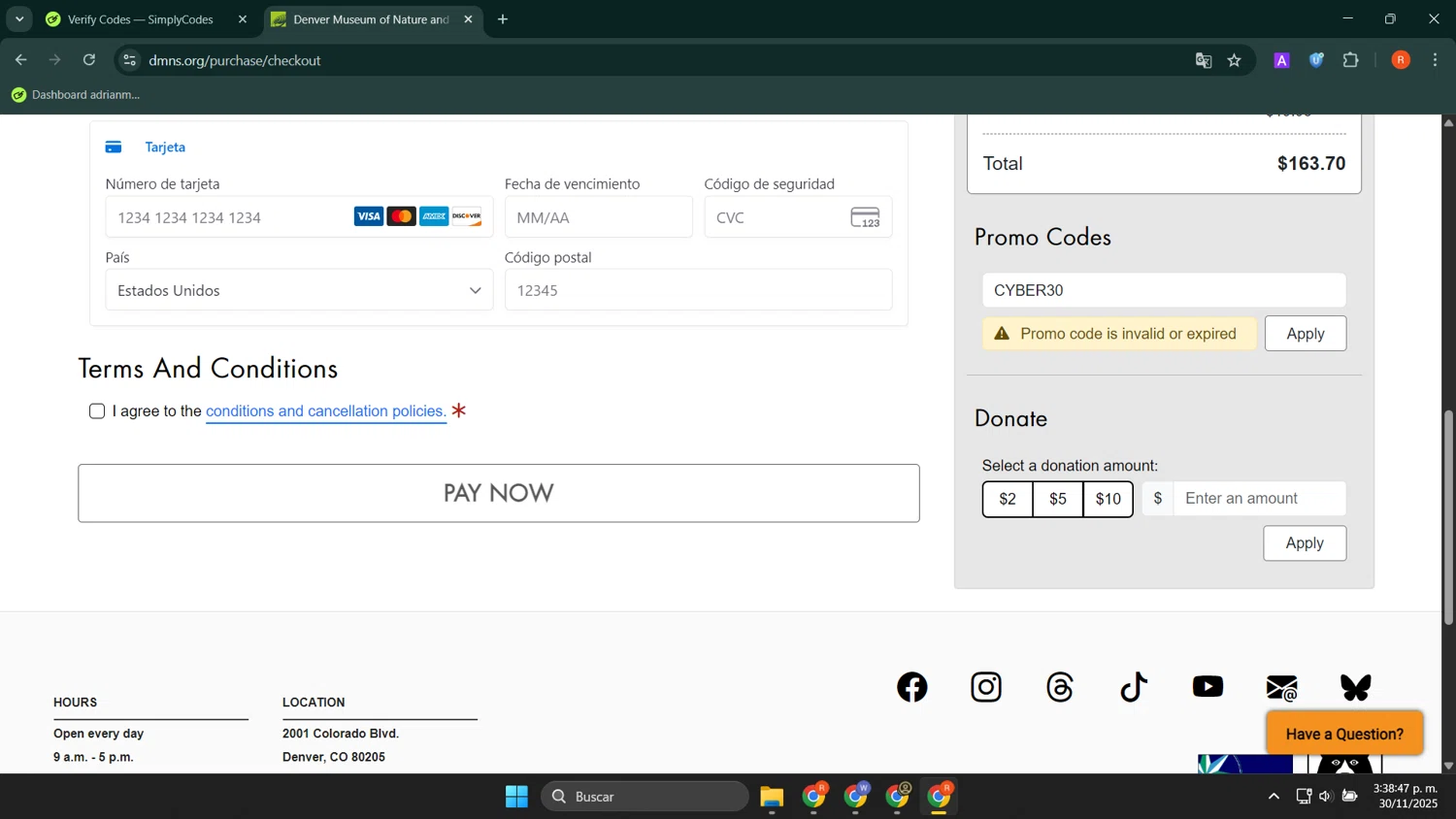Show hidden system tray icons
The height and width of the screenshot is (819, 1456).
tap(1274, 797)
